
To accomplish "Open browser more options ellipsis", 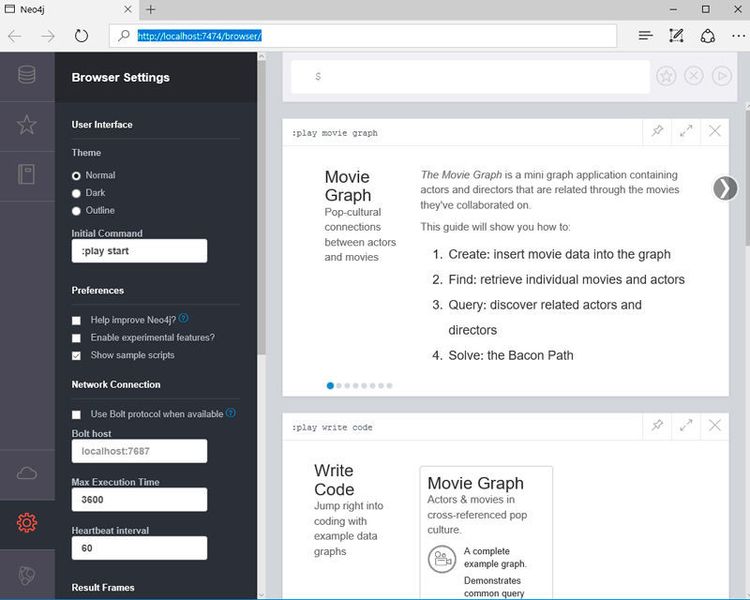I will point(738,36).
